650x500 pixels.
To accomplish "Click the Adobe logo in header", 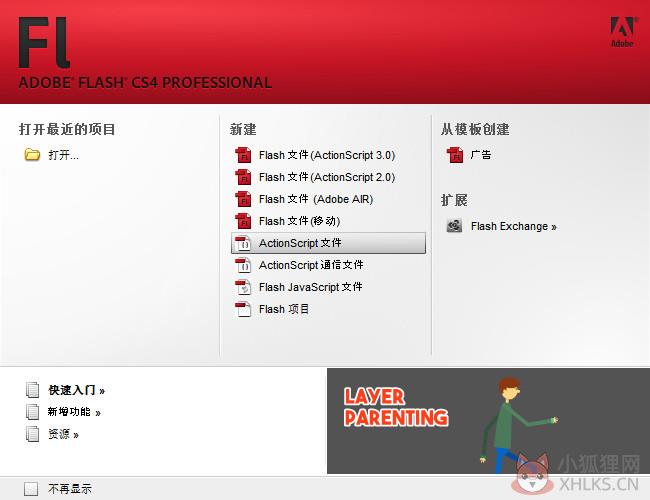I will click(x=622, y=32).
